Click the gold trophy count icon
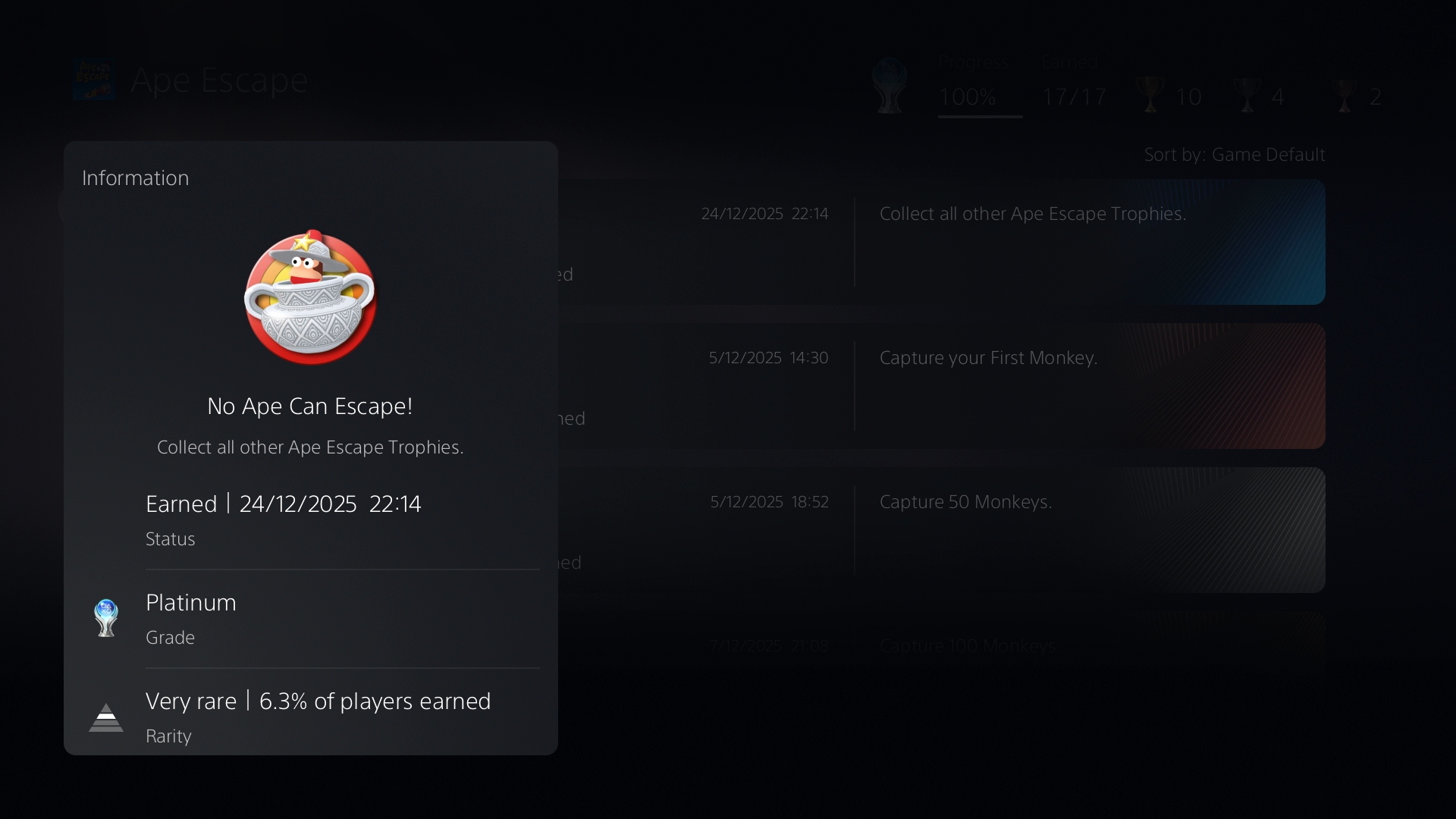Screen dimensions: 1456x819 coord(1150,96)
